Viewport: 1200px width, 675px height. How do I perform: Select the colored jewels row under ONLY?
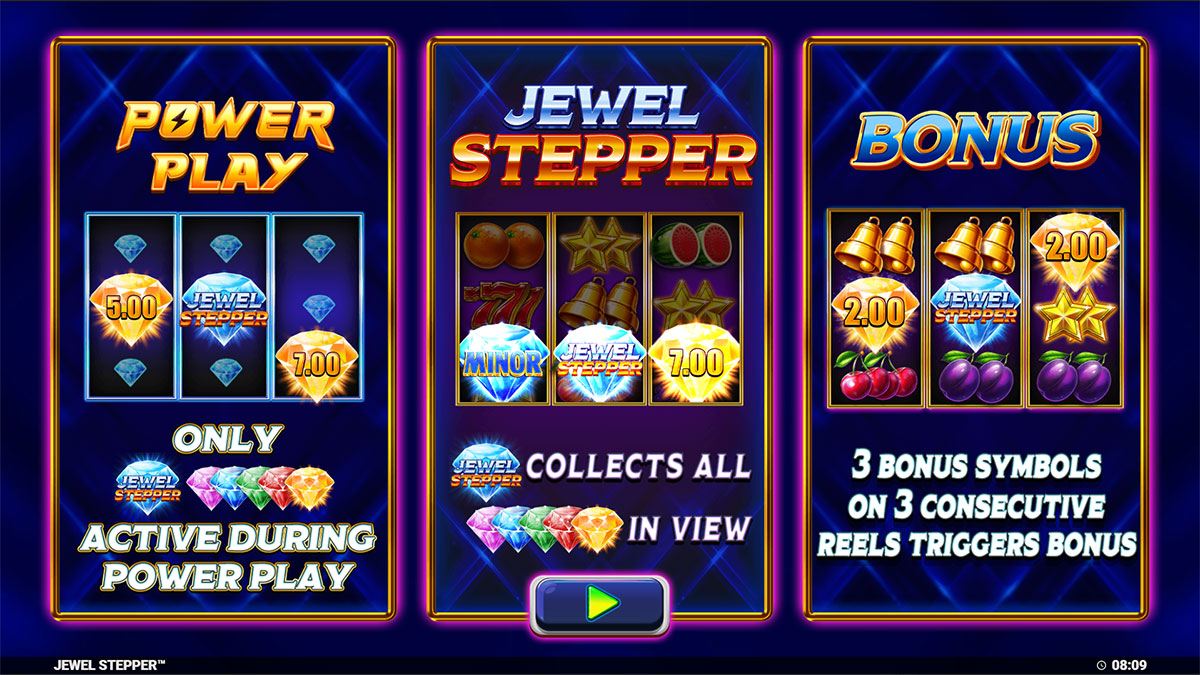(260, 487)
